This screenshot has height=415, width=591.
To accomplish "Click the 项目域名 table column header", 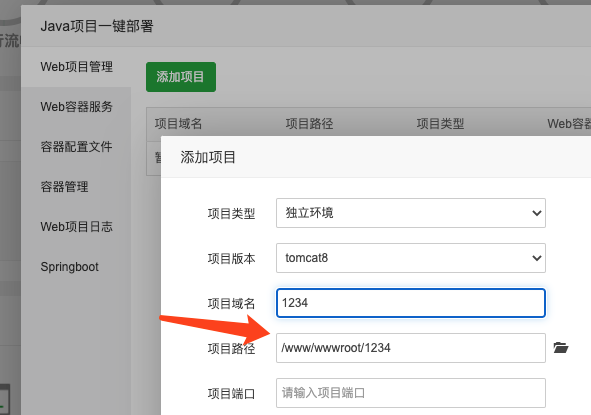I will [178, 124].
